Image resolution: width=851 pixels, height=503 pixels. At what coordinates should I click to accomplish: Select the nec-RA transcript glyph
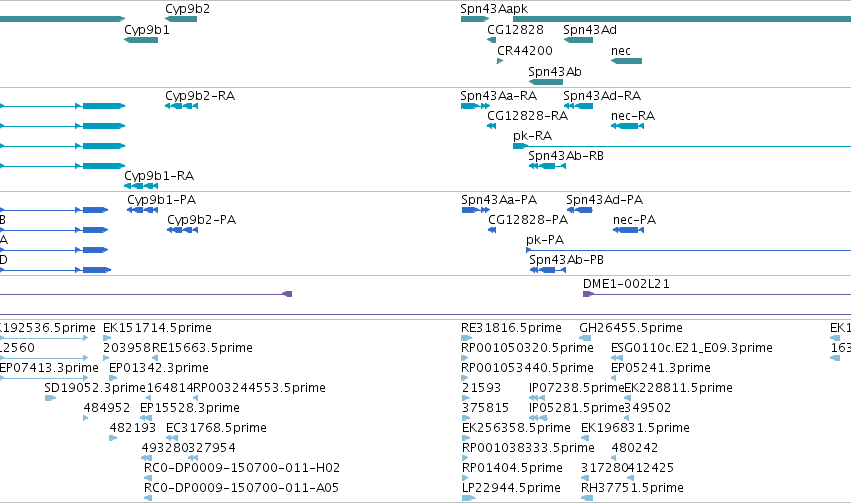(x=627, y=126)
